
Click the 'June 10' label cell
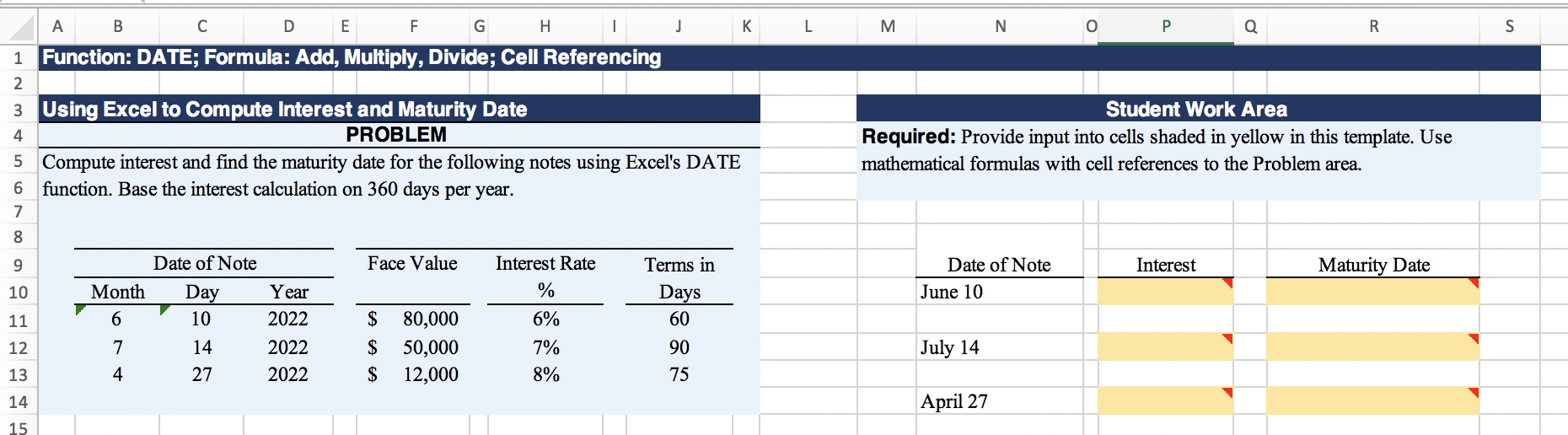coord(1000,292)
